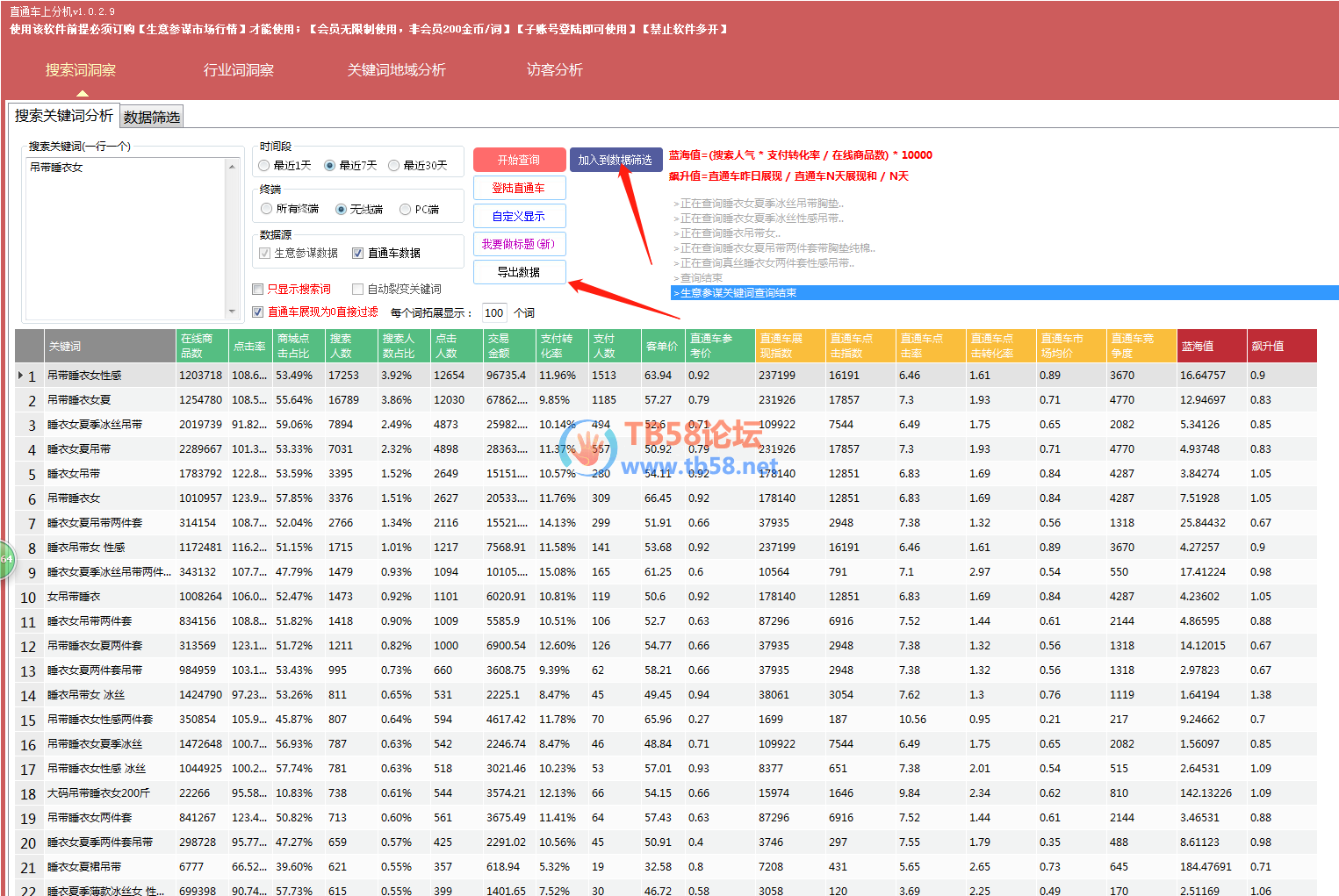This screenshot has height=896, width=1339.
Task: Click log line 生意参谋关键词查询结束
Action: point(1004,293)
